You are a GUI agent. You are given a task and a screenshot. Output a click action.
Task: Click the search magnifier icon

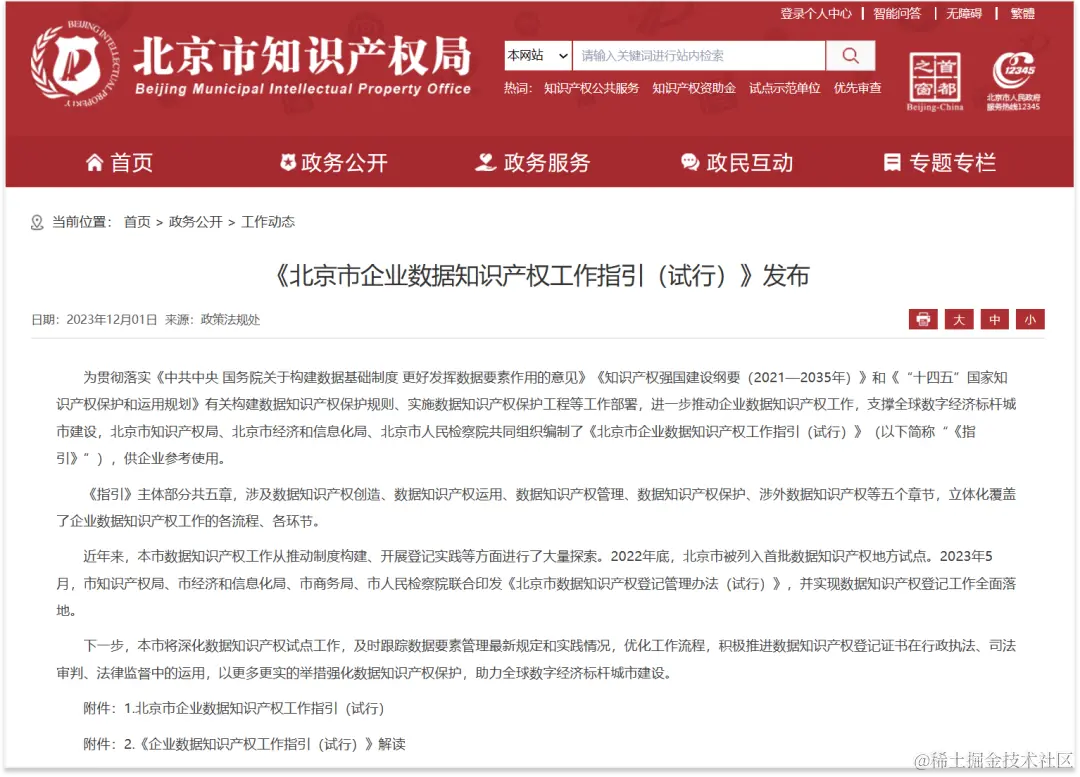(849, 55)
